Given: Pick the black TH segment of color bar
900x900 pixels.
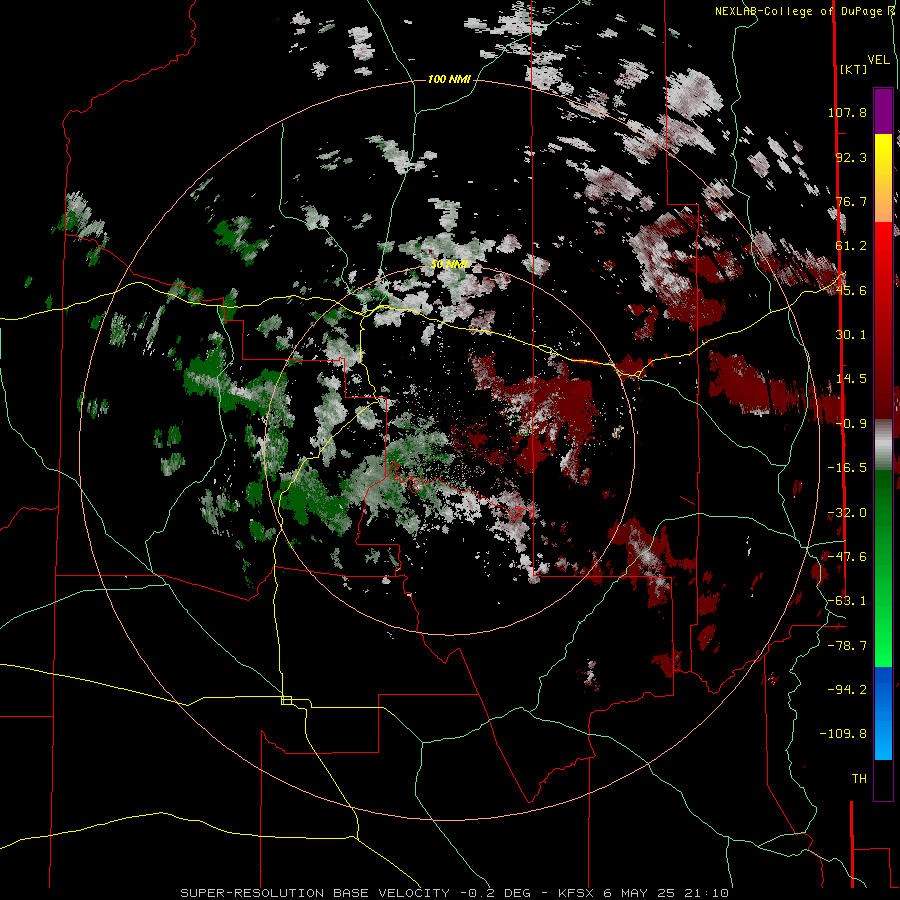Looking at the screenshot, I should 883,779.
